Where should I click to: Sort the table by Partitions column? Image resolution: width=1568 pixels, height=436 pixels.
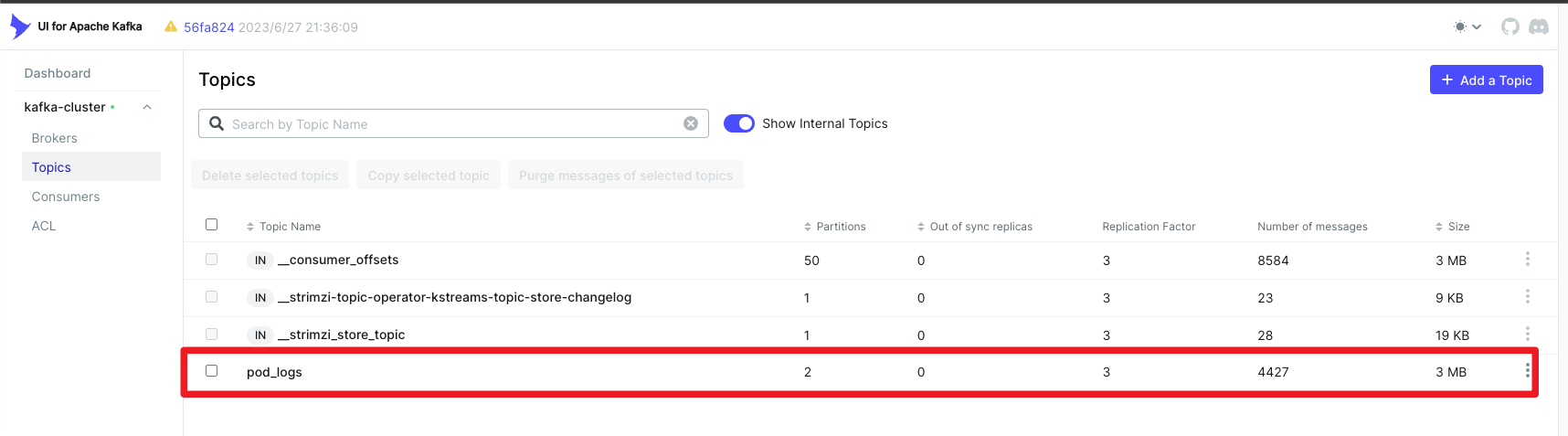(835, 227)
